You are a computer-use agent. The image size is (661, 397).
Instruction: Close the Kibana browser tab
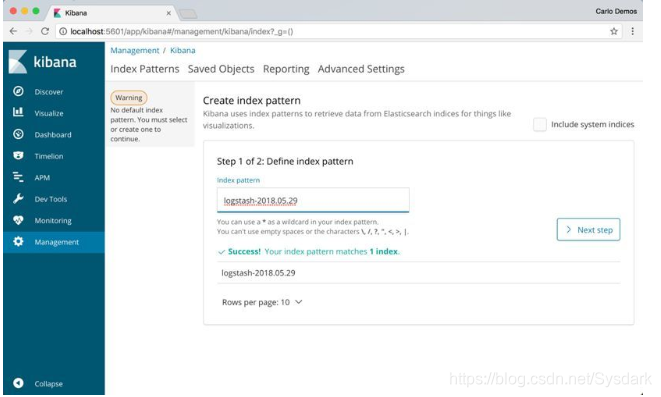pyautogui.click(x=169, y=13)
